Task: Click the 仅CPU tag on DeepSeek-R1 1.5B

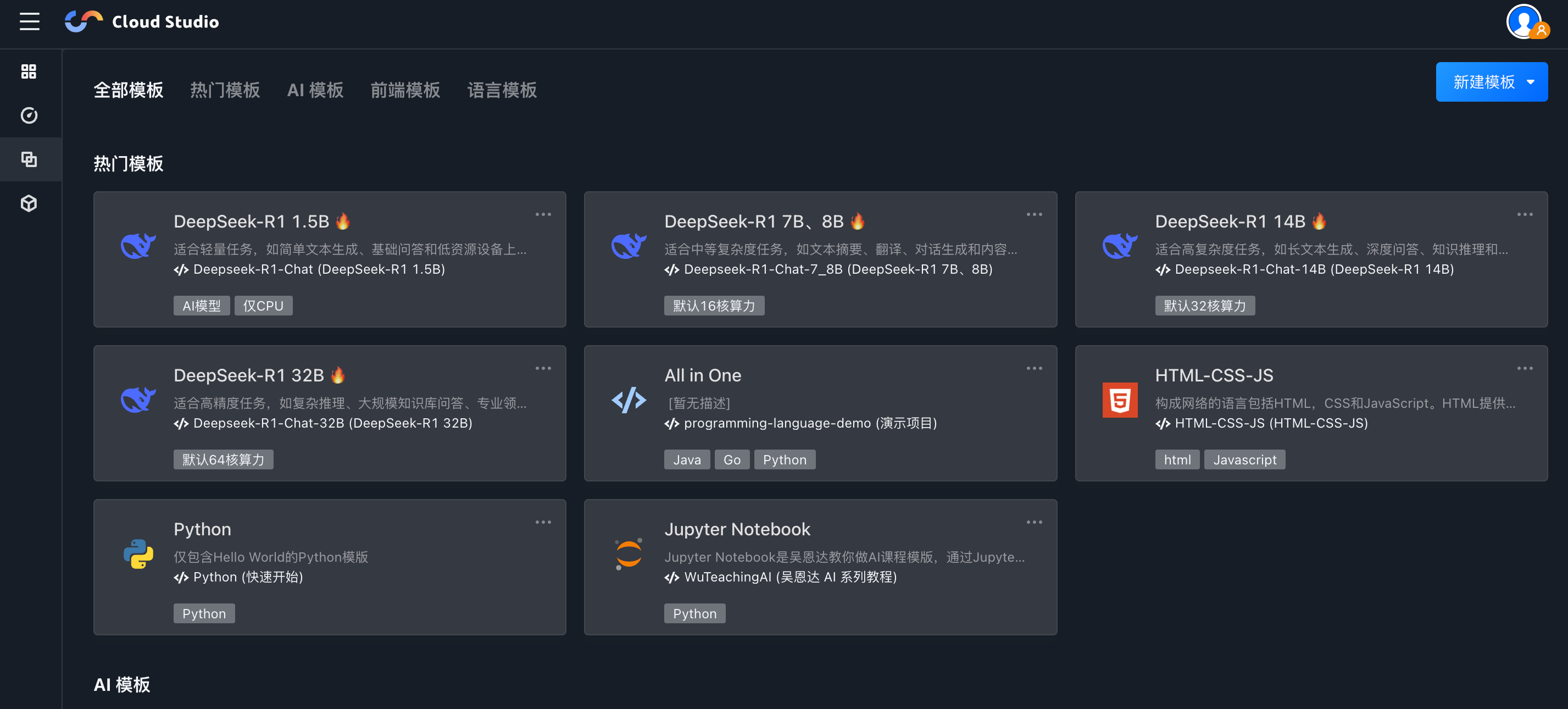Action: point(263,305)
